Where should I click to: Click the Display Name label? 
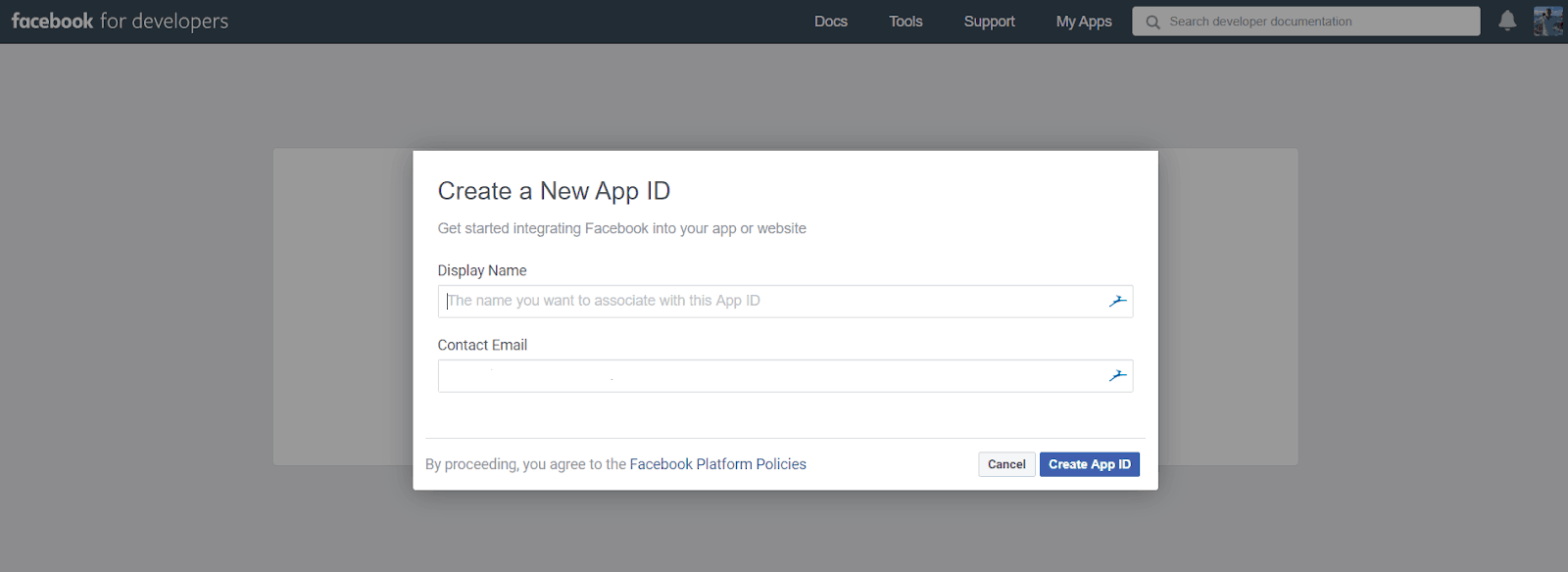(x=482, y=270)
